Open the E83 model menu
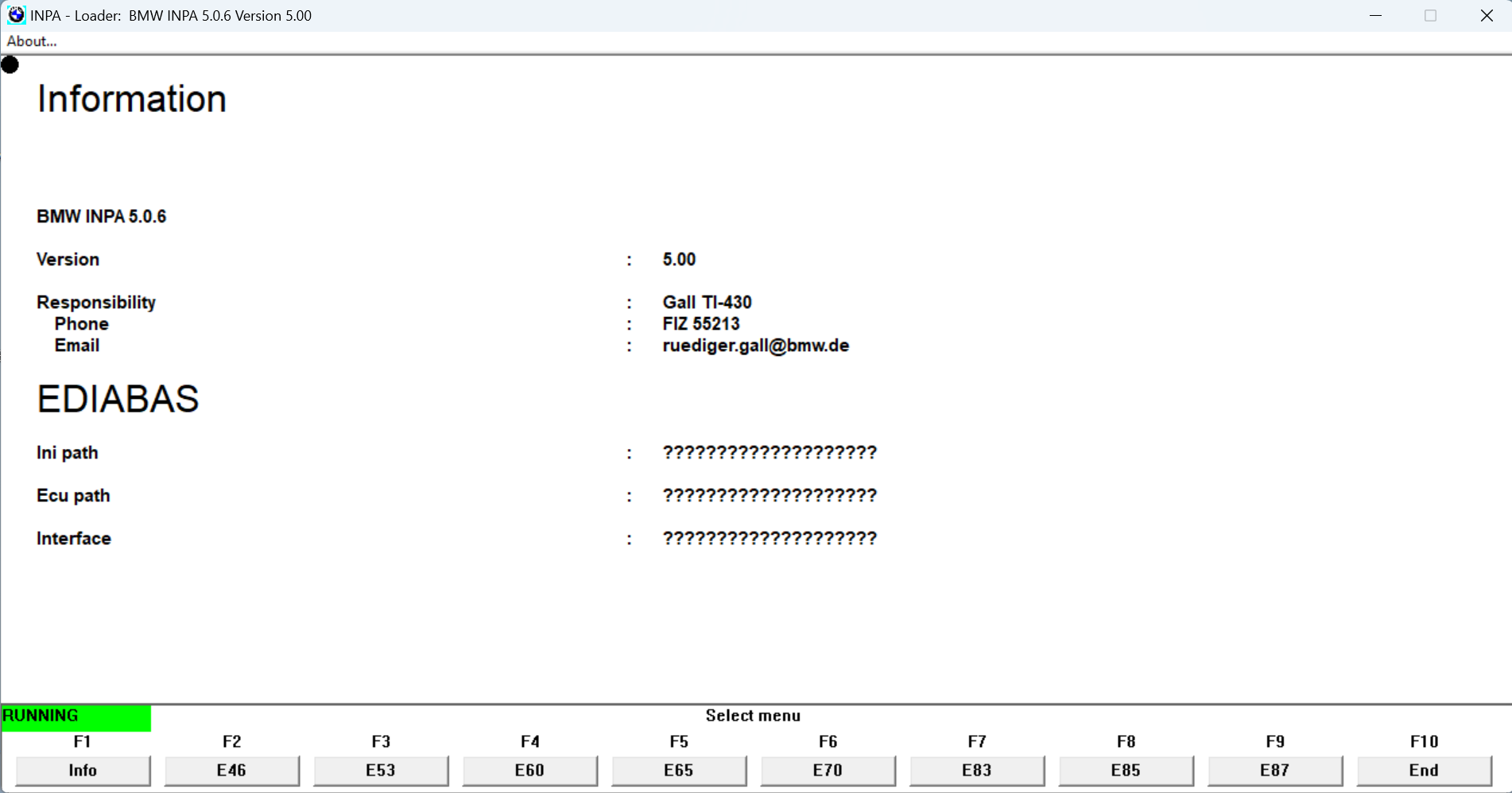Image resolution: width=1512 pixels, height=793 pixels. [977, 770]
